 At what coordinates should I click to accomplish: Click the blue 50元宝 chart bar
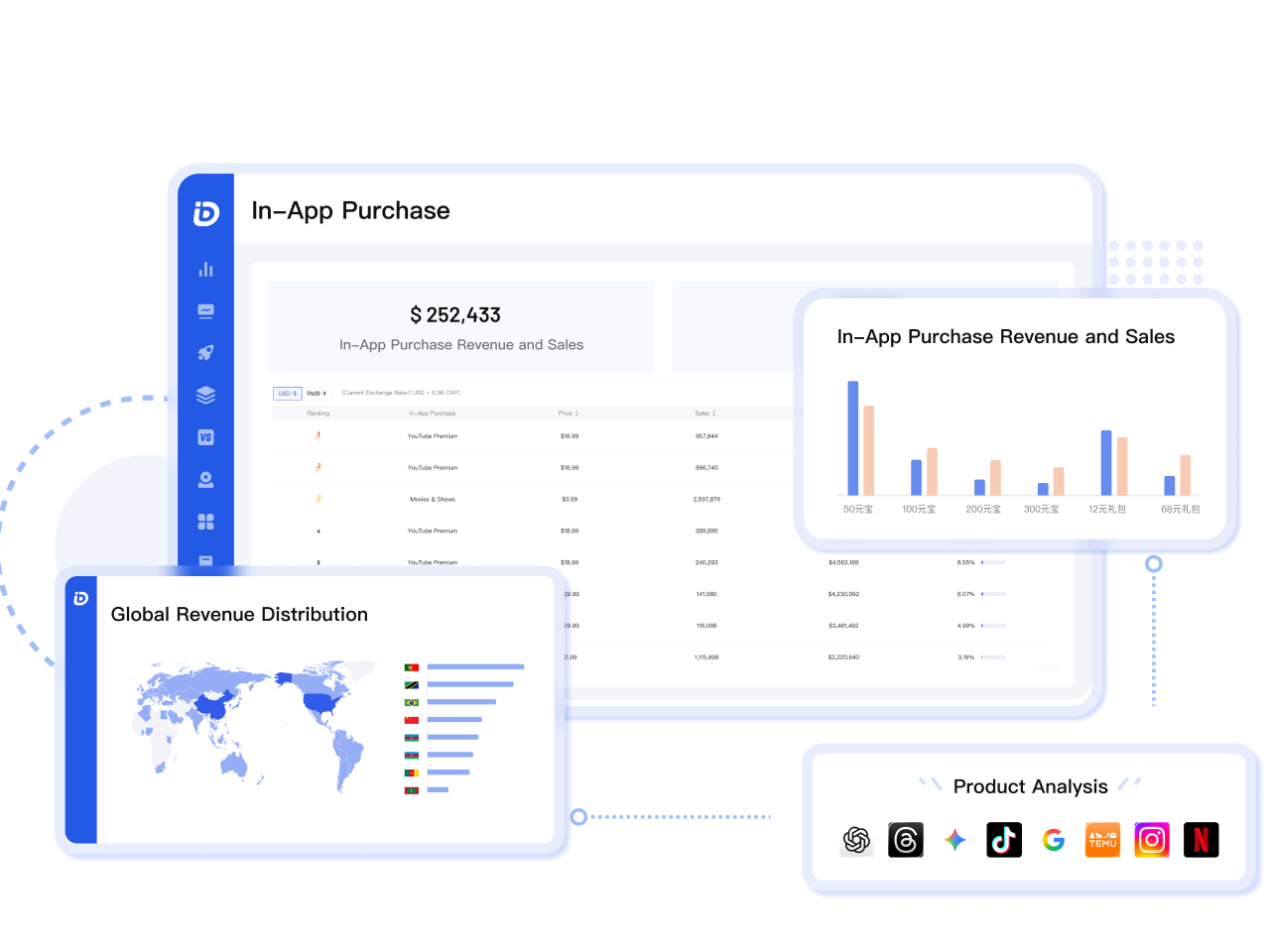tap(853, 437)
